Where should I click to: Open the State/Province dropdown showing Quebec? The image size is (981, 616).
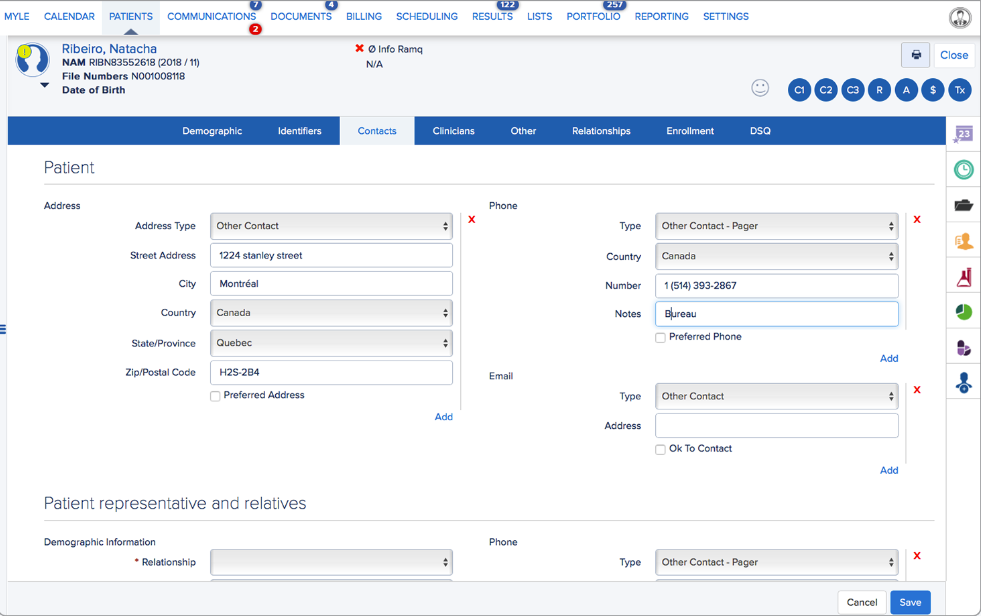[x=330, y=345]
